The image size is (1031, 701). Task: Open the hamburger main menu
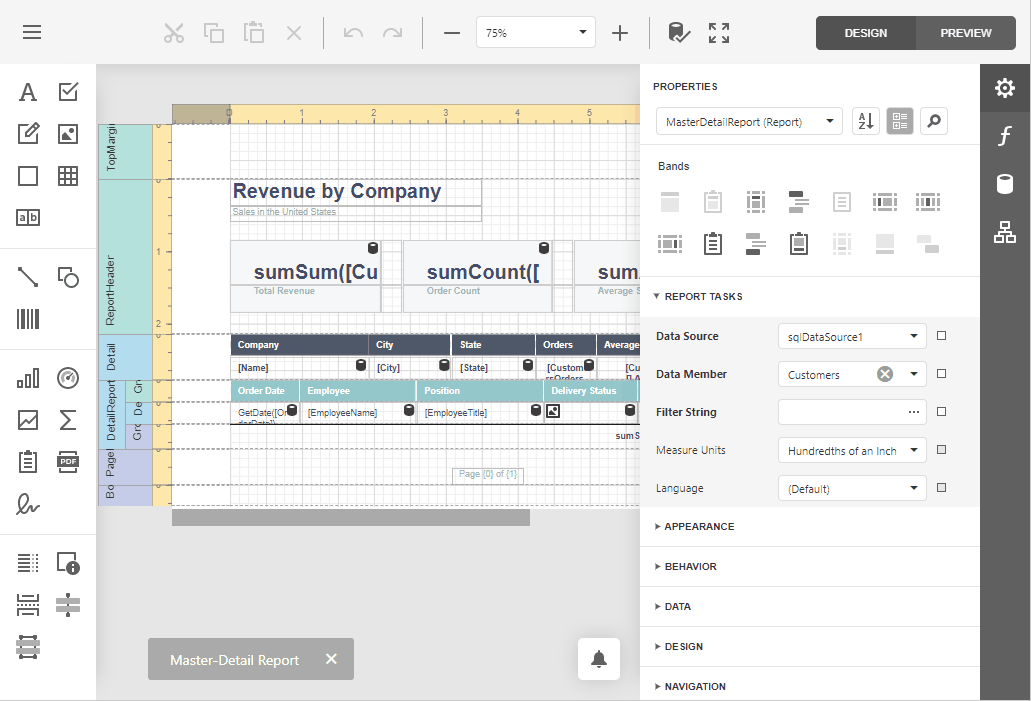point(32,33)
